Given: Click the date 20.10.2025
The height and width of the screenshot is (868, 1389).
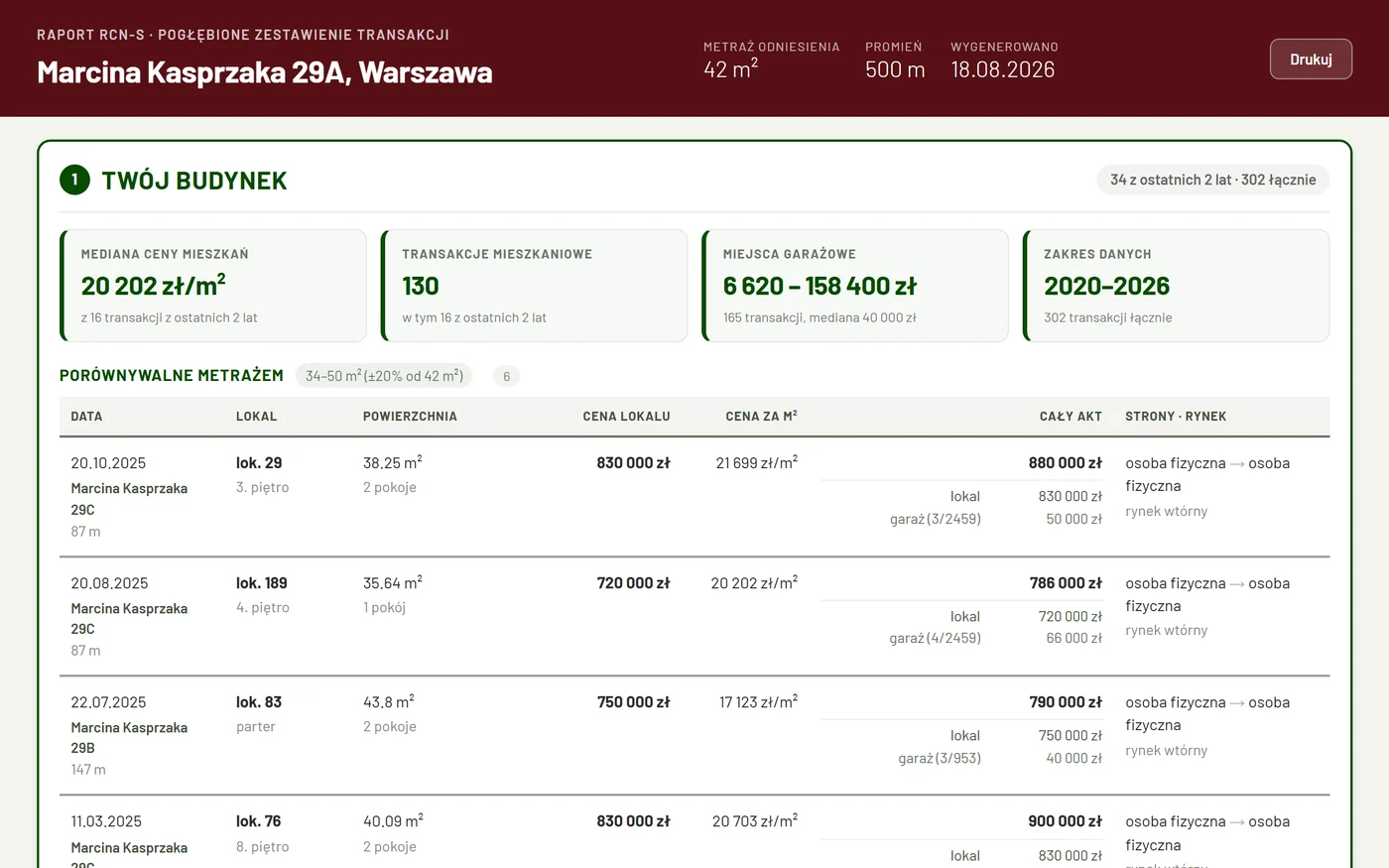Looking at the screenshot, I should click(x=108, y=463).
